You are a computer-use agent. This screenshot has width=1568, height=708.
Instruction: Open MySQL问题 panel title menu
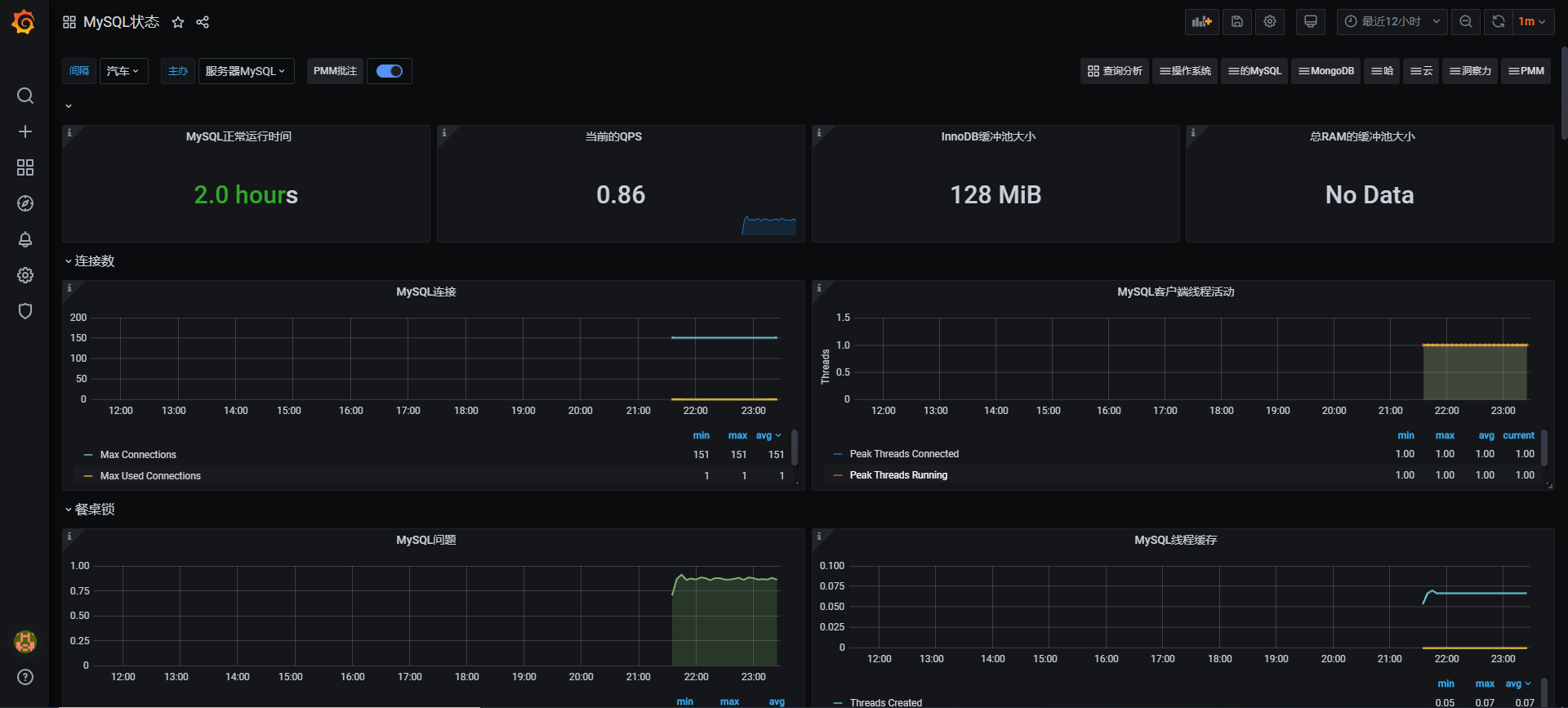[x=426, y=540]
